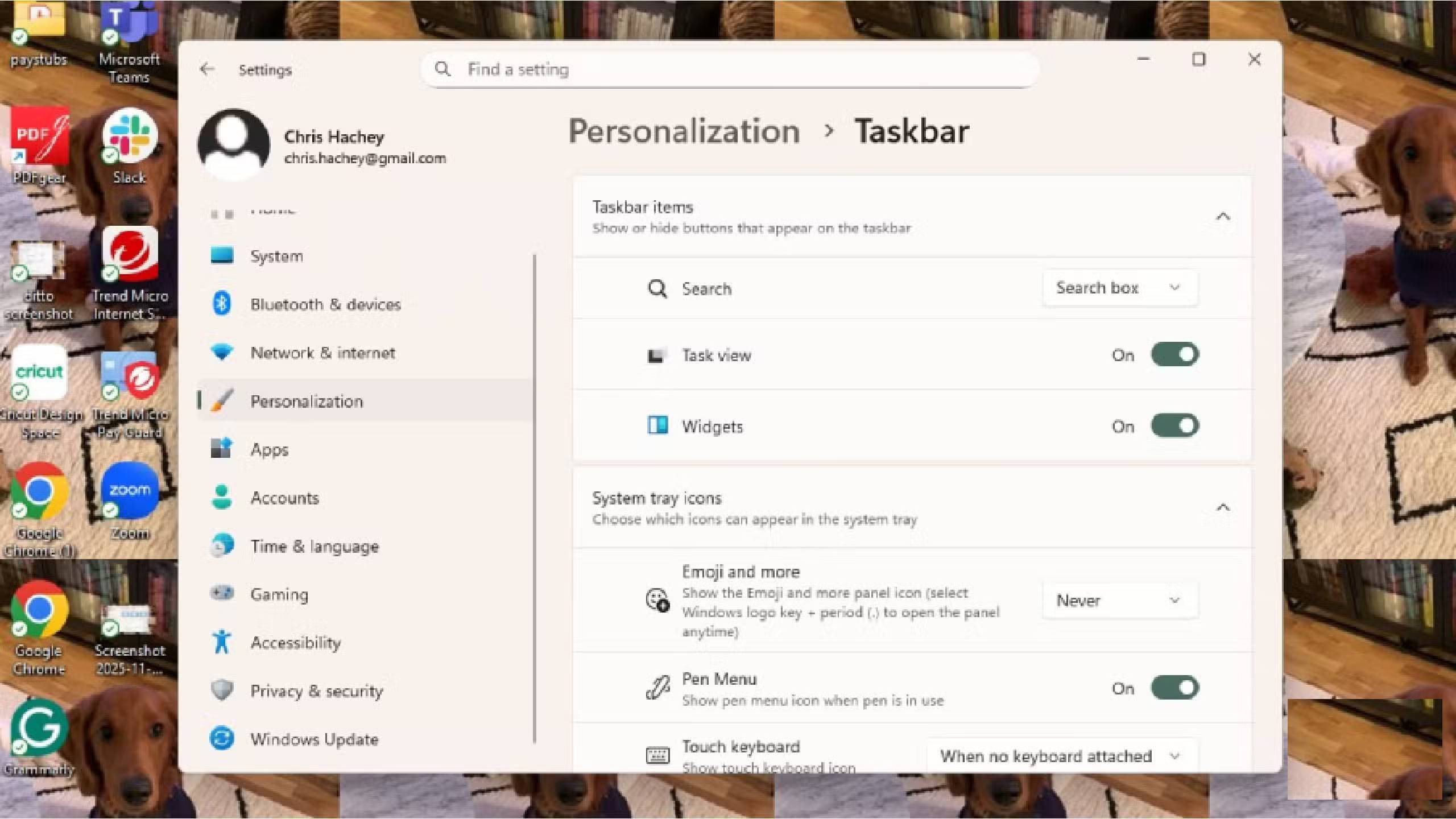
Task: Open Gaming settings
Action: pos(279,594)
